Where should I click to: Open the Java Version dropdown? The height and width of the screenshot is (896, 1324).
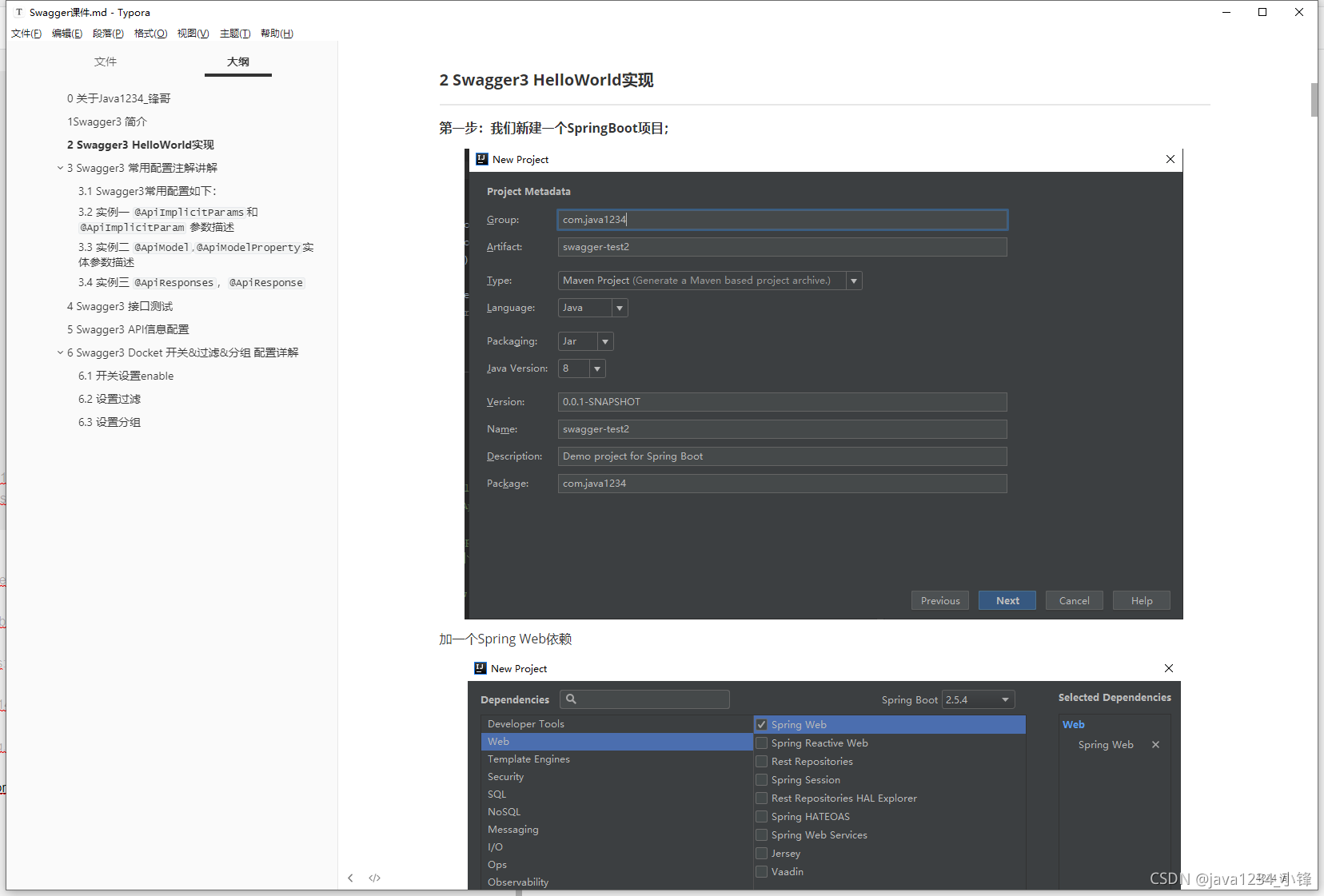597,368
